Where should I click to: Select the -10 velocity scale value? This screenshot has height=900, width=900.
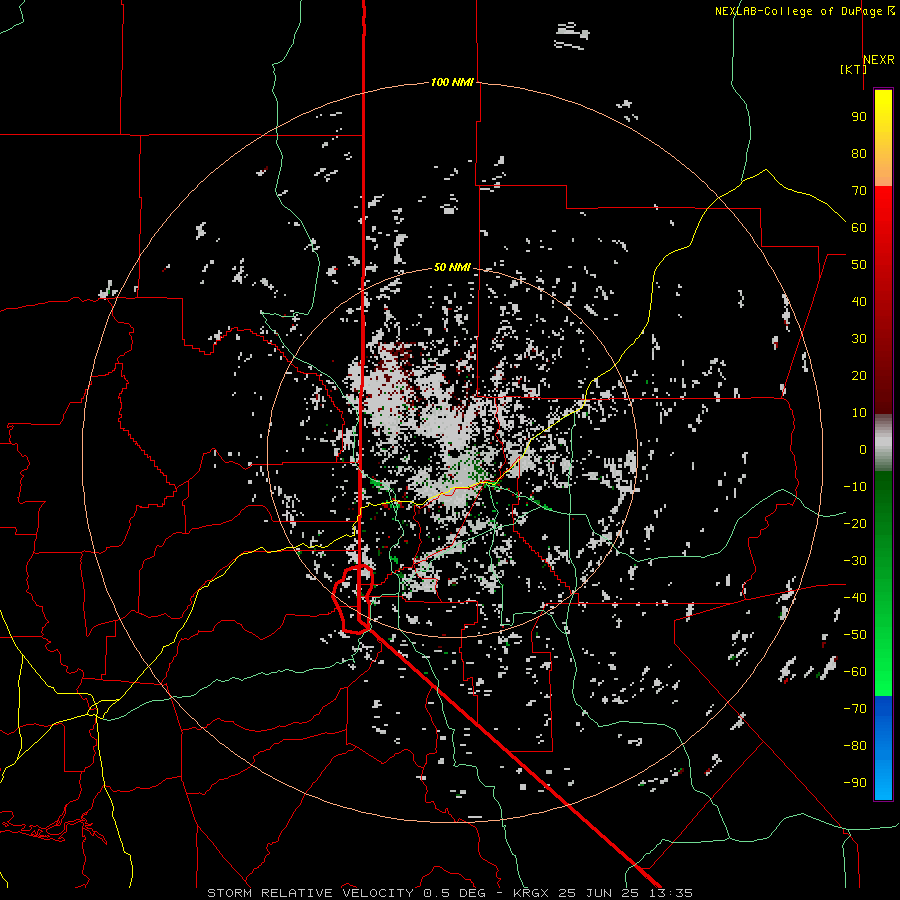[855, 487]
